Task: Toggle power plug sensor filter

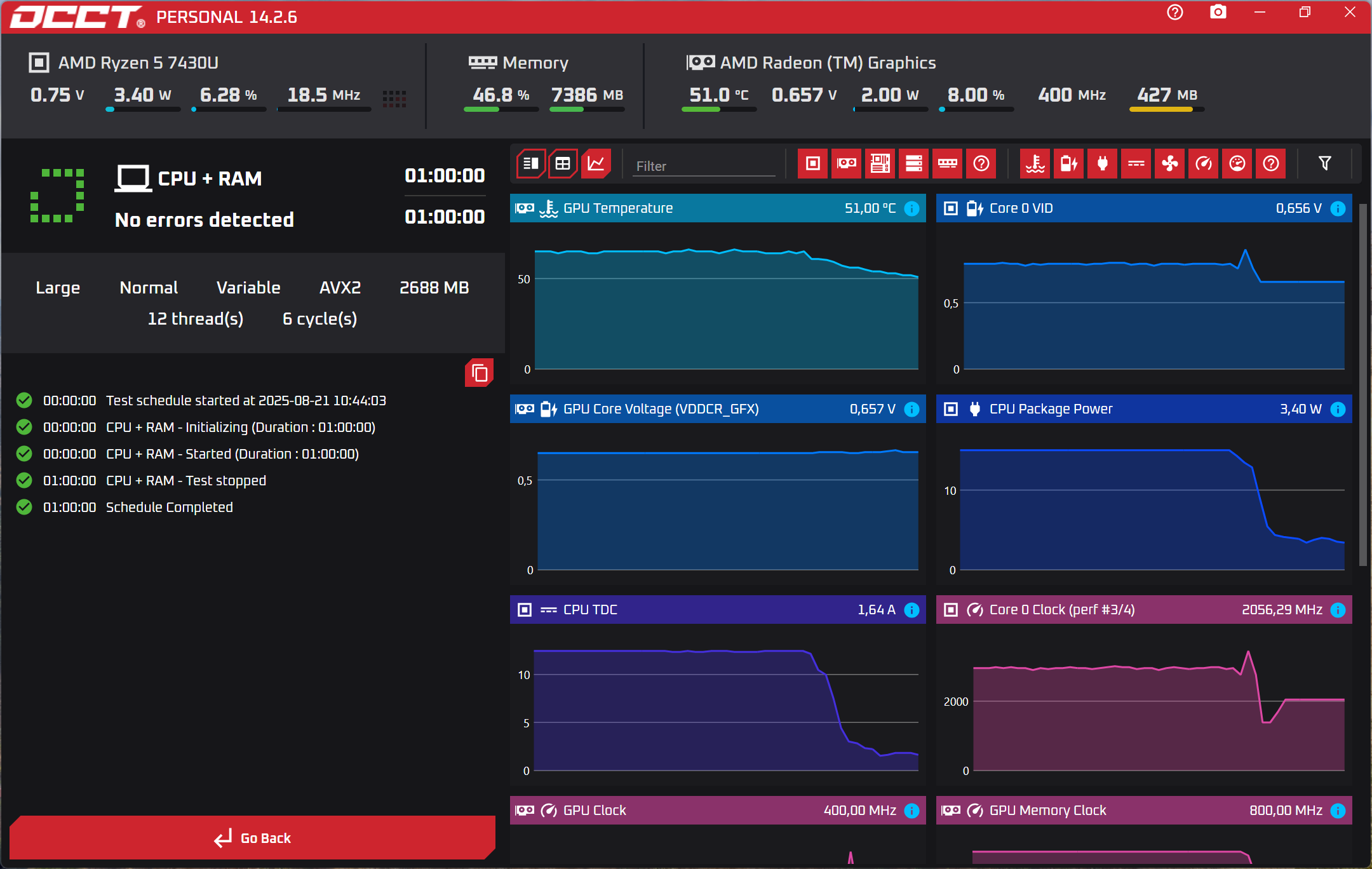Action: pyautogui.click(x=1102, y=164)
